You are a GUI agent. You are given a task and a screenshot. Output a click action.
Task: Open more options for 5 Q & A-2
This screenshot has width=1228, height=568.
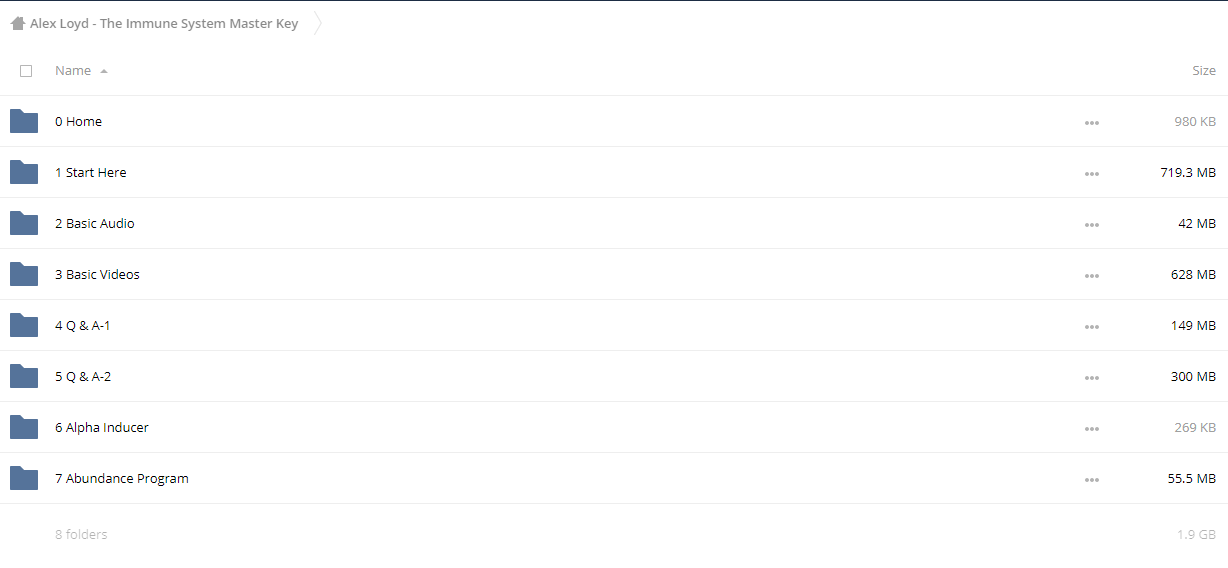pos(1092,378)
